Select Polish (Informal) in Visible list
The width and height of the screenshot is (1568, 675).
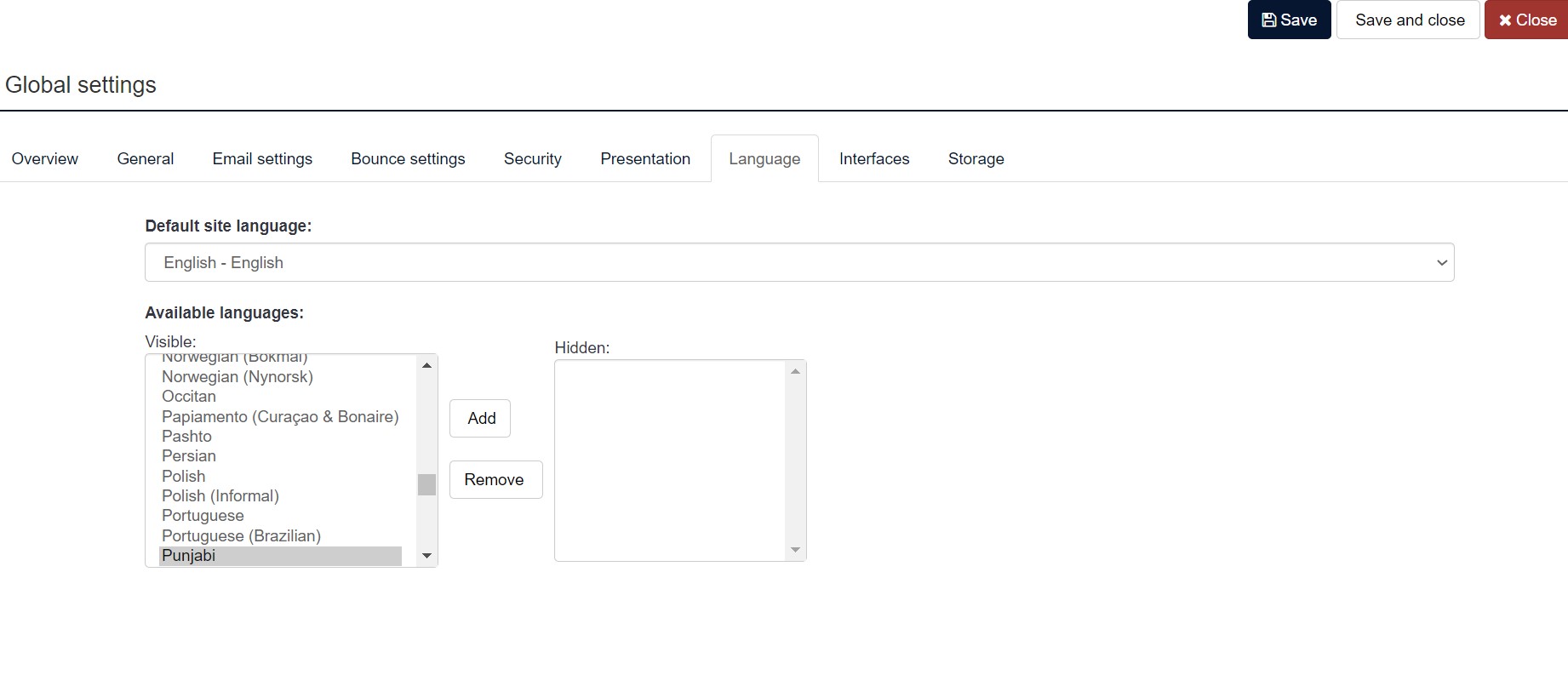tap(220, 496)
